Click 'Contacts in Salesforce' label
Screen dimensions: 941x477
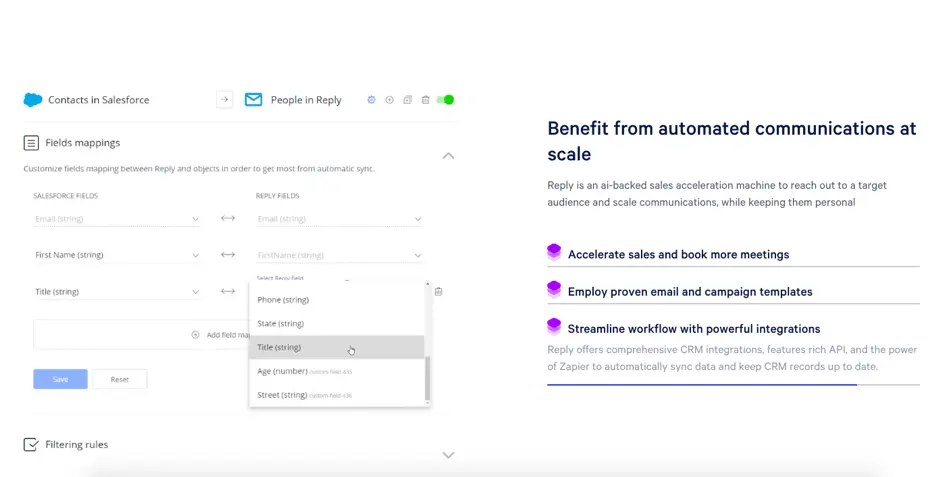tap(98, 100)
